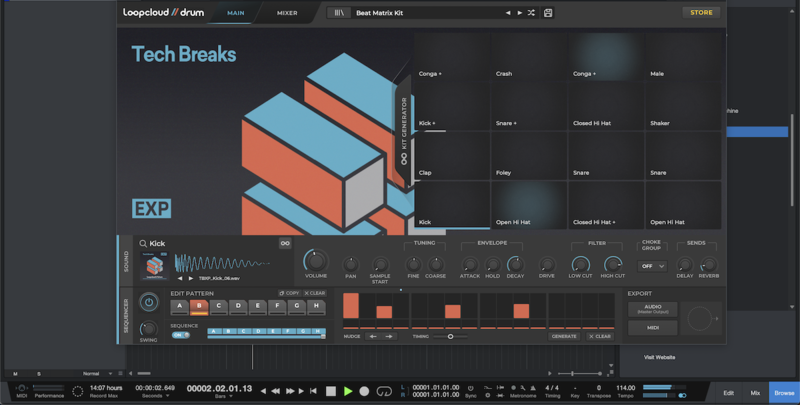Open the Choke Group OFF dropdown
The image size is (800, 405).
click(652, 266)
